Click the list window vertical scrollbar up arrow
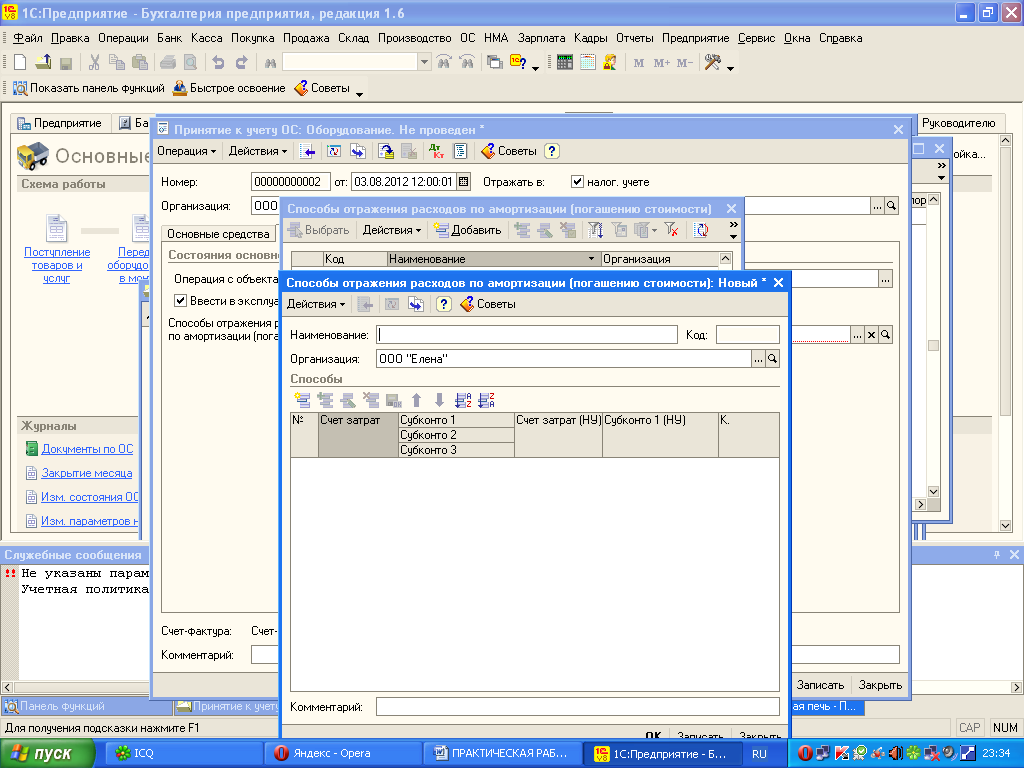This screenshot has height=768, width=1024. 725,259
